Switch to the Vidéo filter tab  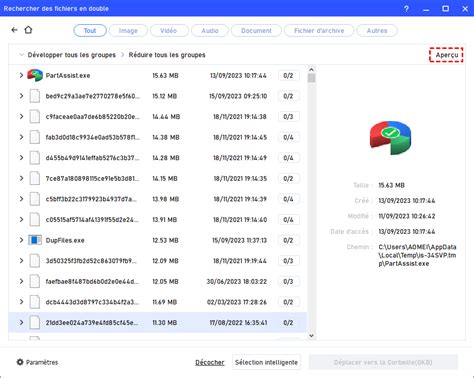pos(169,31)
